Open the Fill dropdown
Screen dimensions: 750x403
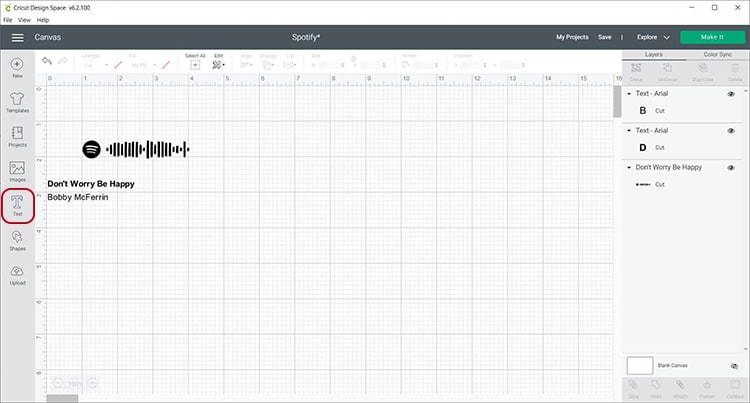[143, 65]
